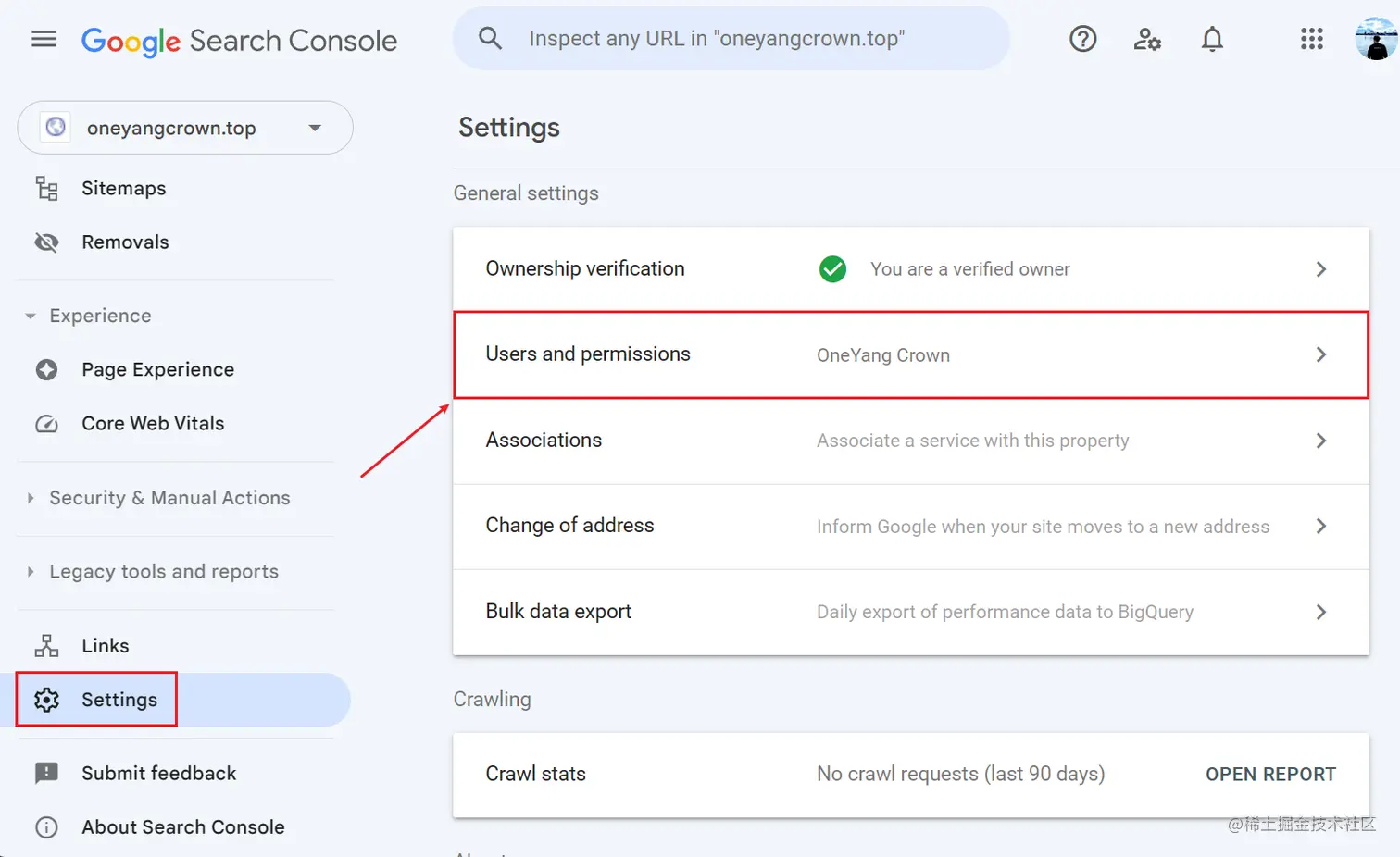The height and width of the screenshot is (857, 1400).
Task: Click the 'General settings' heading
Action: point(526,193)
